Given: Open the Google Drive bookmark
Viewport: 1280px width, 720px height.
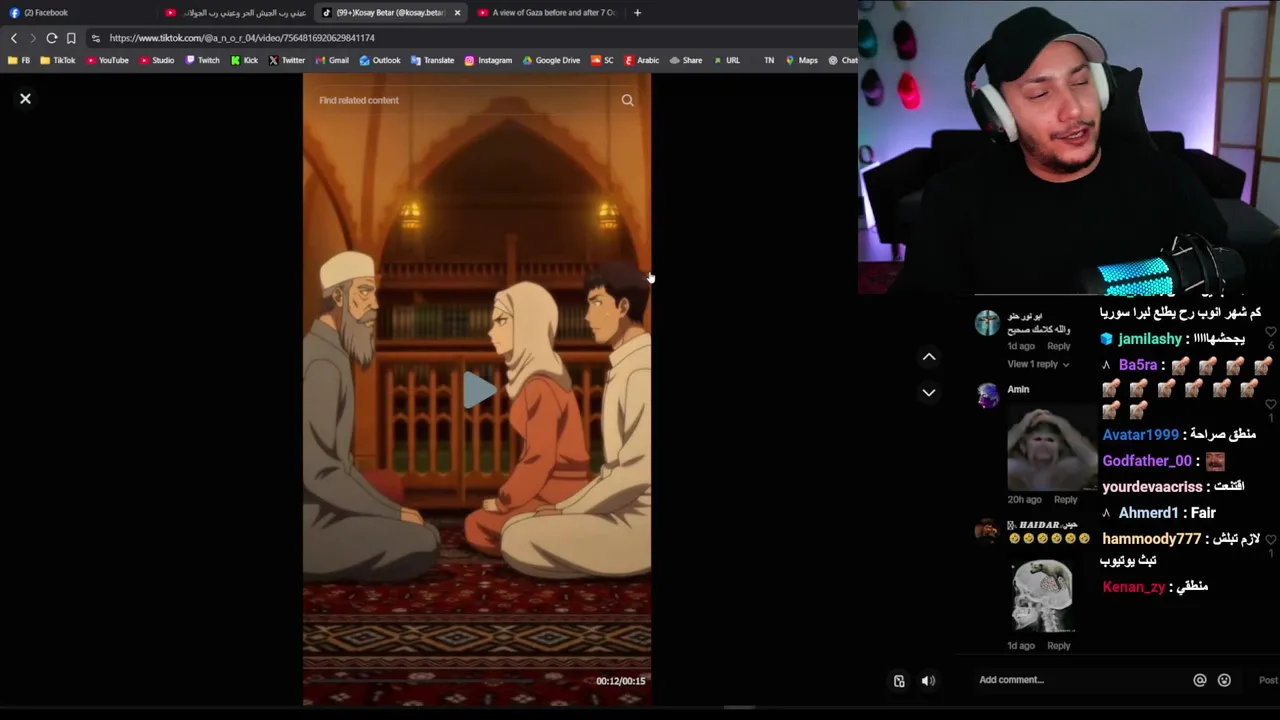Looking at the screenshot, I should click(551, 60).
